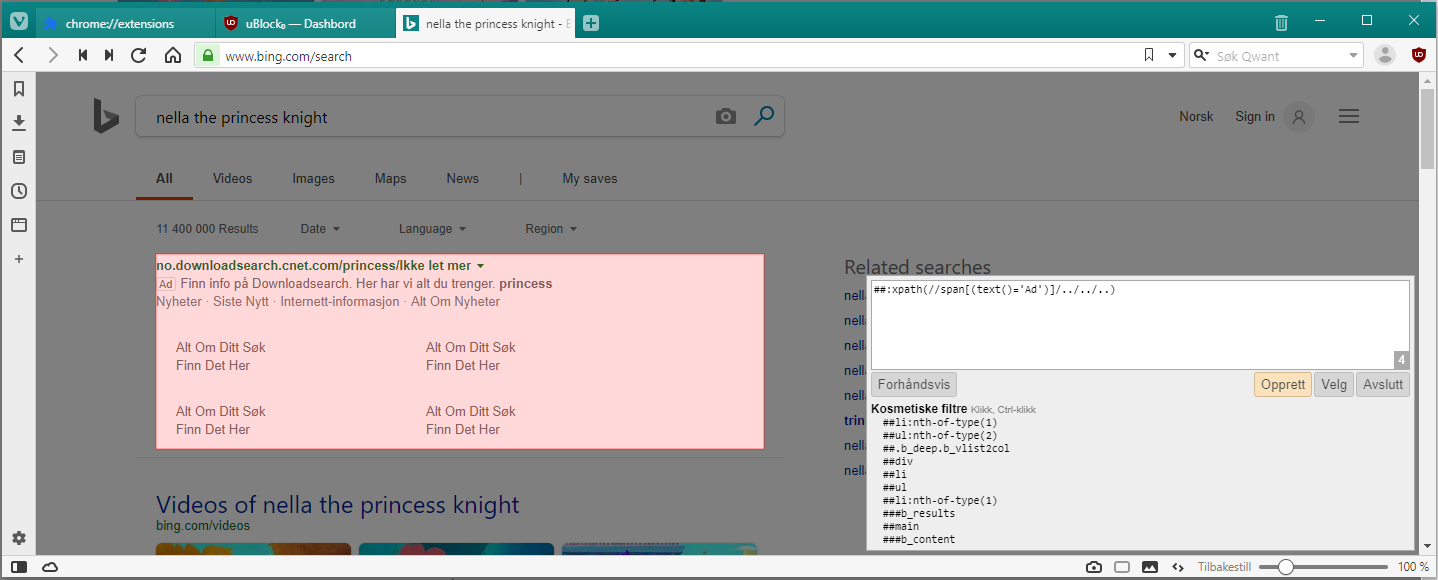Open the address bar history dropdown arrow

tap(1173, 56)
